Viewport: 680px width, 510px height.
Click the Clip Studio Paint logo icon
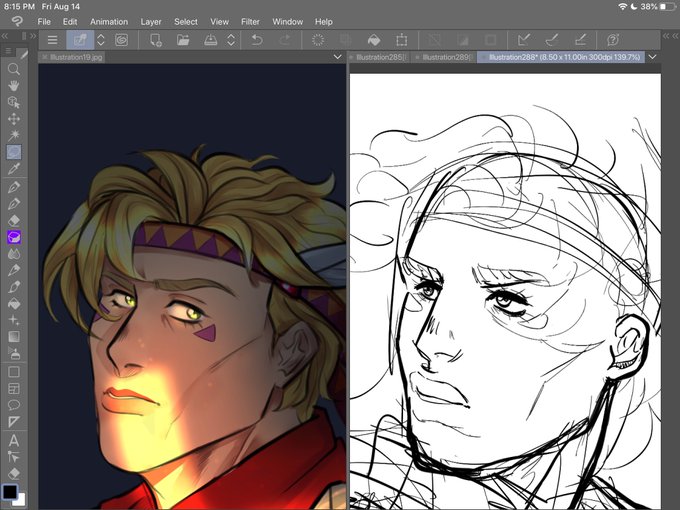point(17,21)
